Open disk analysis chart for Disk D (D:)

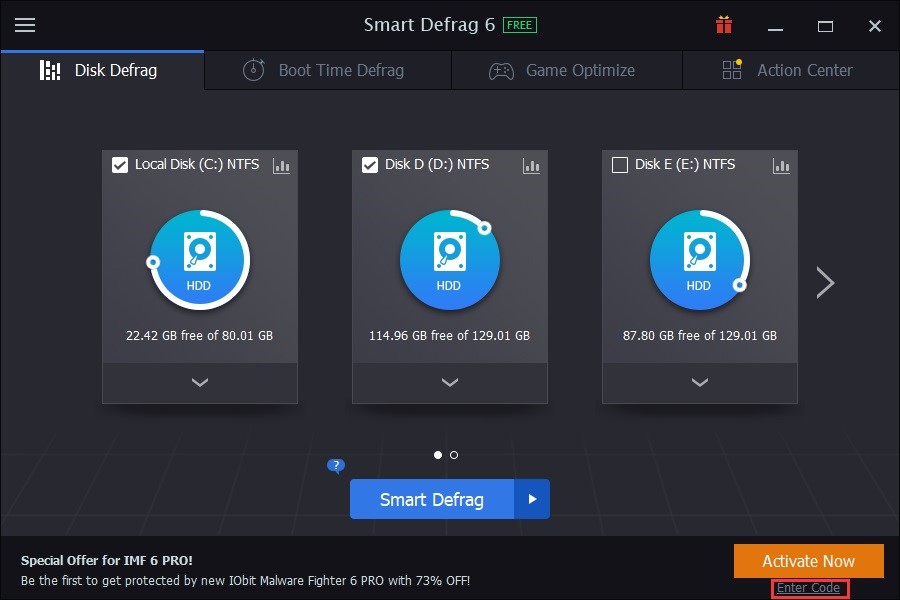pos(531,166)
